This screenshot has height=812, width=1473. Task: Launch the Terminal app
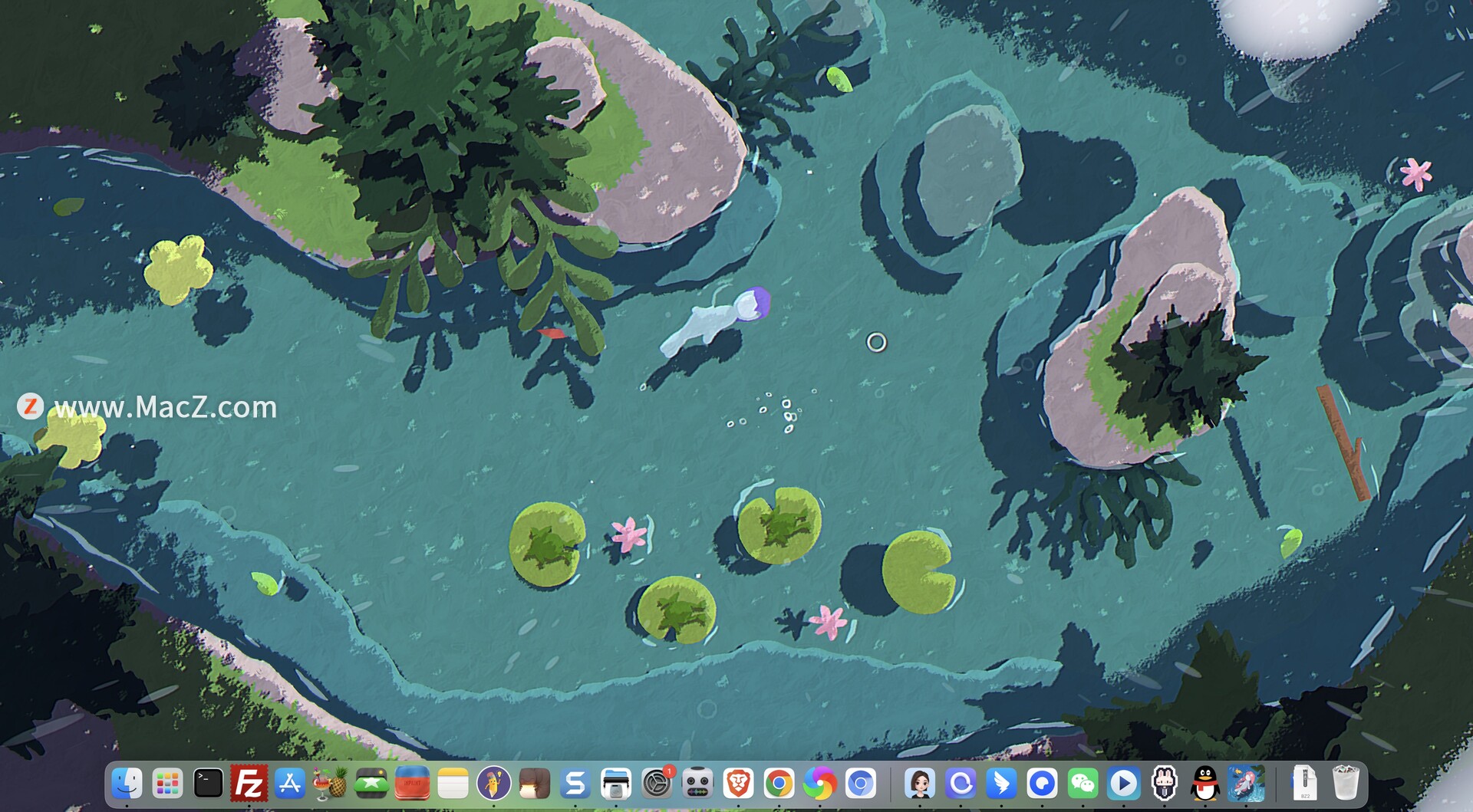[x=208, y=784]
